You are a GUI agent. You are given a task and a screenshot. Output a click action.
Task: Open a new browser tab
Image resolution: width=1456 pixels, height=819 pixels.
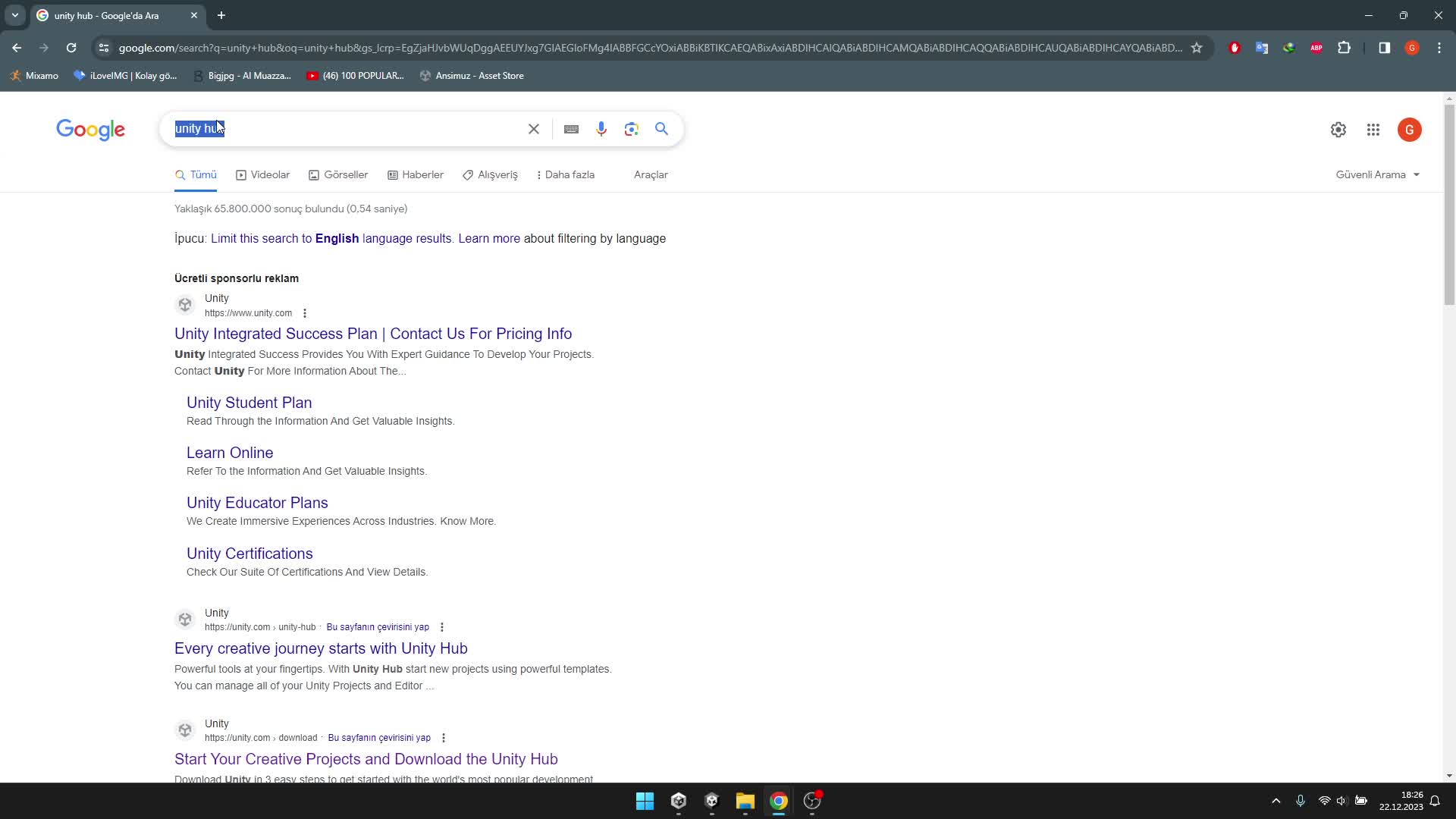(221, 15)
